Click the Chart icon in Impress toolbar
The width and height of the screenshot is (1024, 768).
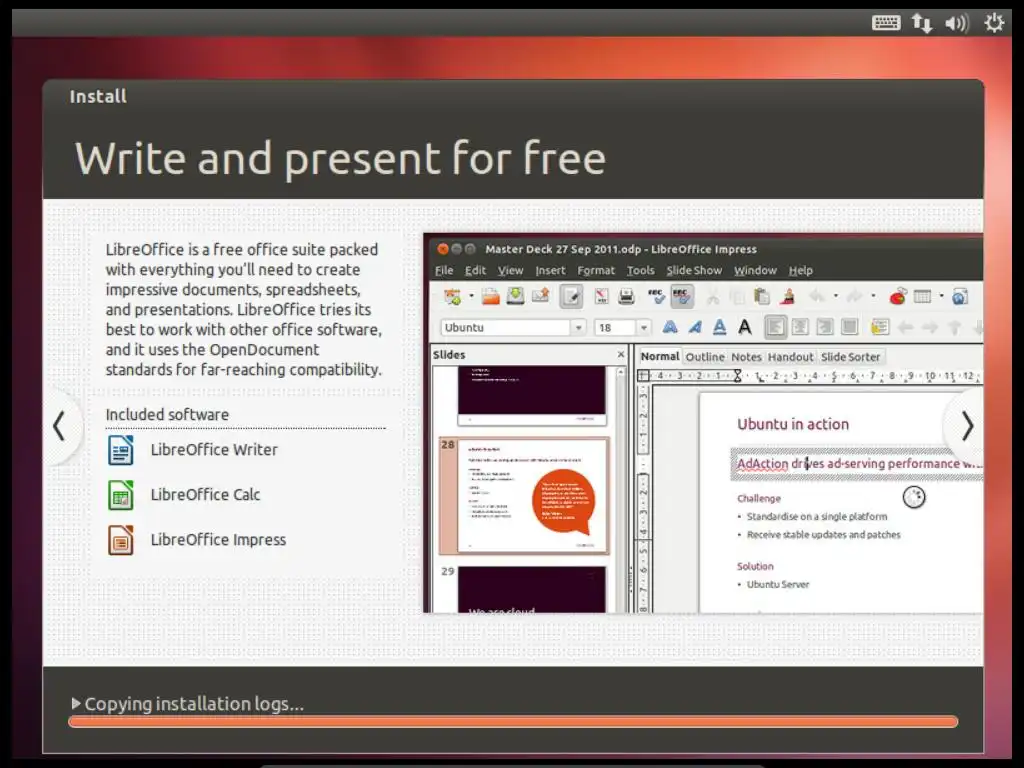[898, 296]
